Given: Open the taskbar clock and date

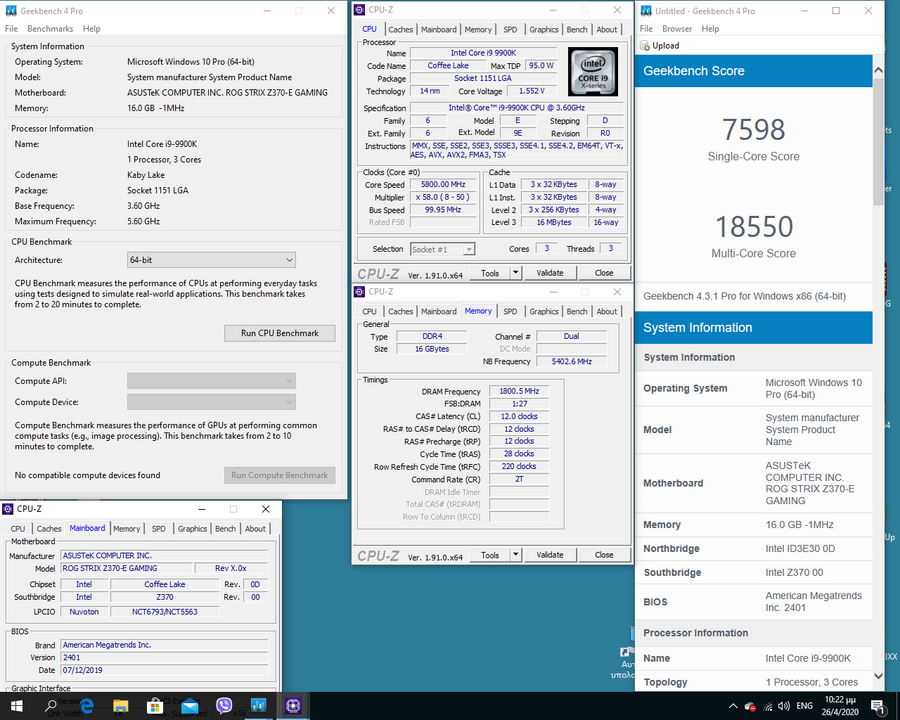Looking at the screenshot, I should 840,706.
